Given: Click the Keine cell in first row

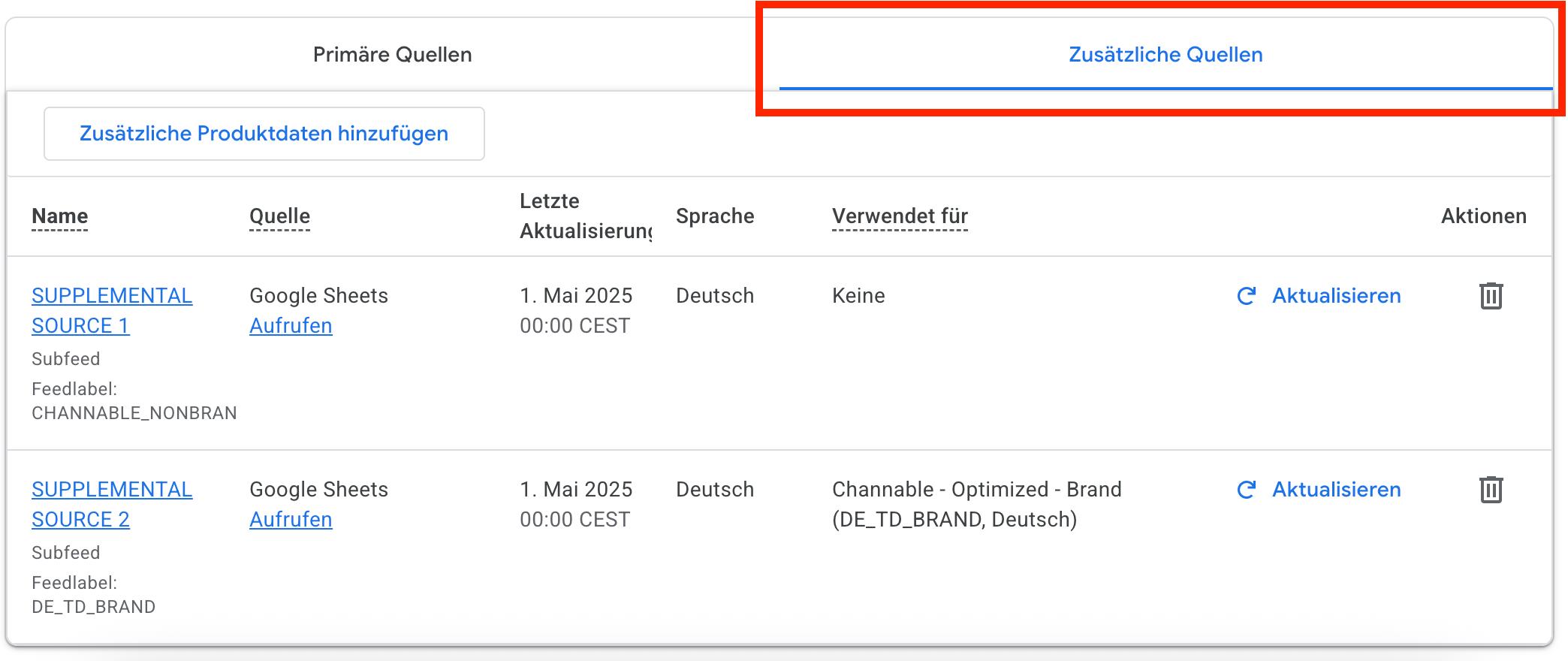Looking at the screenshot, I should click(x=858, y=296).
